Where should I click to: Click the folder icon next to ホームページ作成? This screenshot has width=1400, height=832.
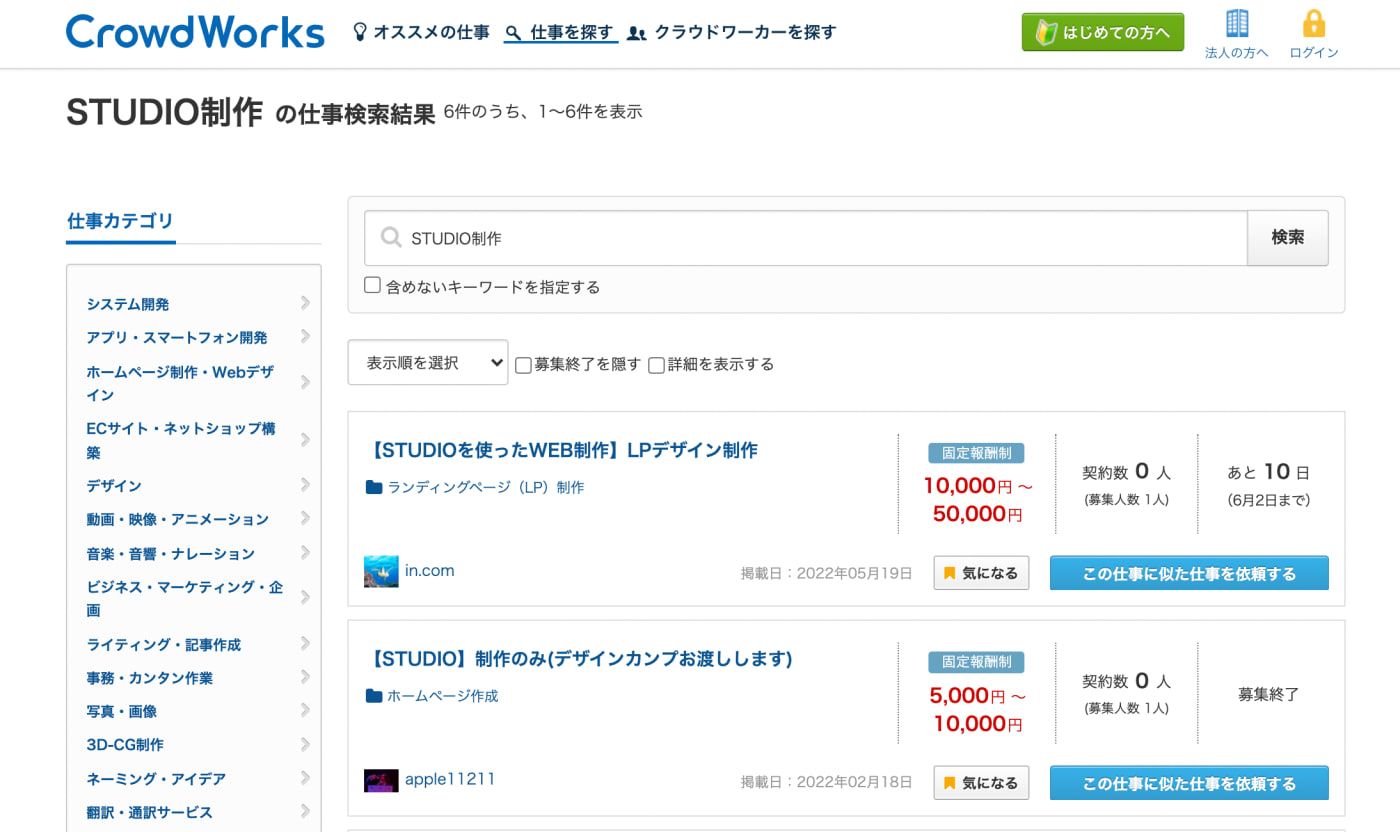click(374, 696)
